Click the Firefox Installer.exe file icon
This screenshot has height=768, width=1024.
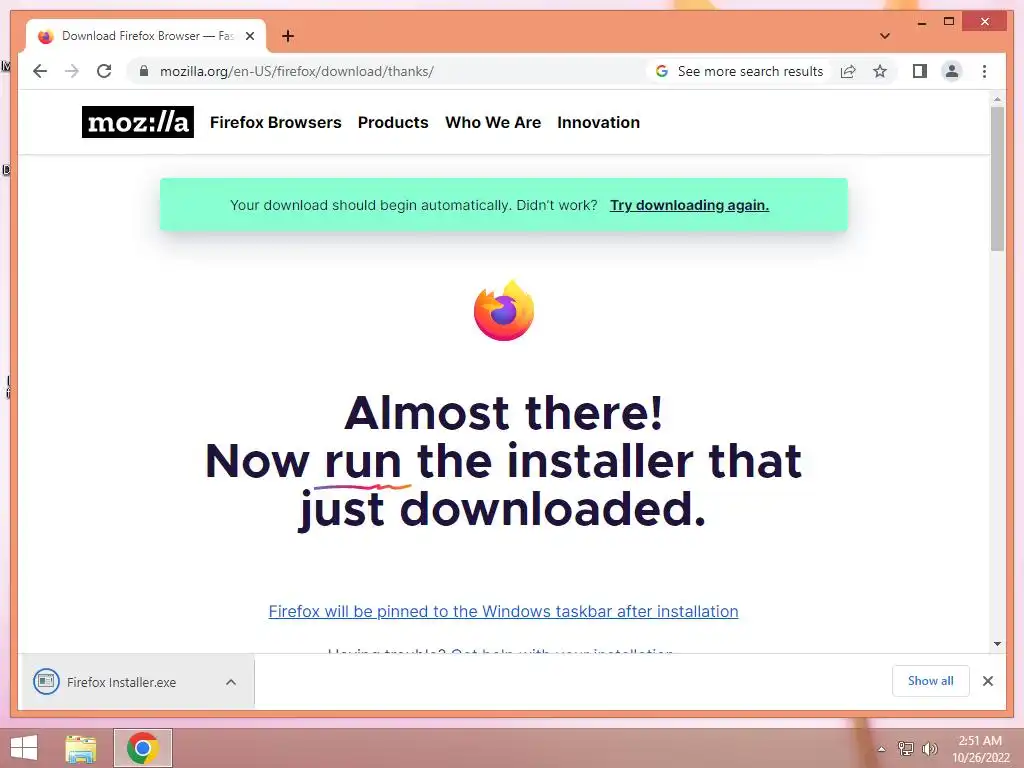46,682
